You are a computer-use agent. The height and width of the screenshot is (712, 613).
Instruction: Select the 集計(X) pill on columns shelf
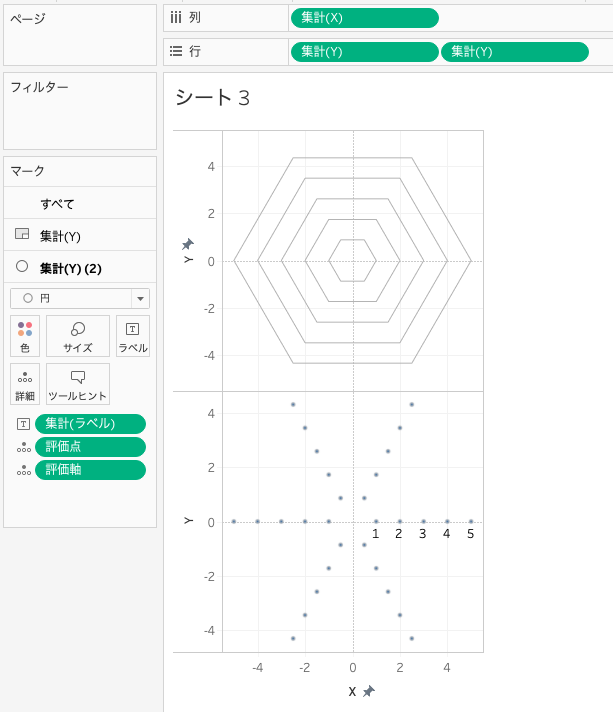pyautogui.click(x=364, y=18)
